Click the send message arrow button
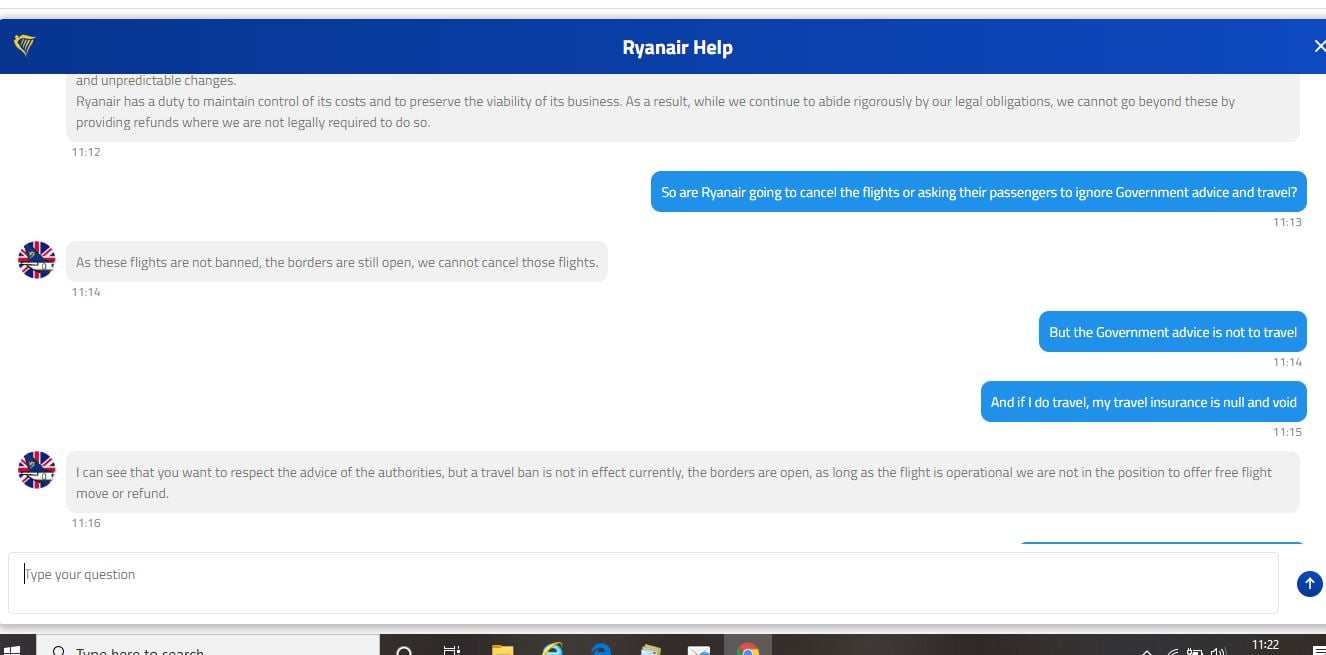Screen dimensions: 1326x655 pos(1309,584)
